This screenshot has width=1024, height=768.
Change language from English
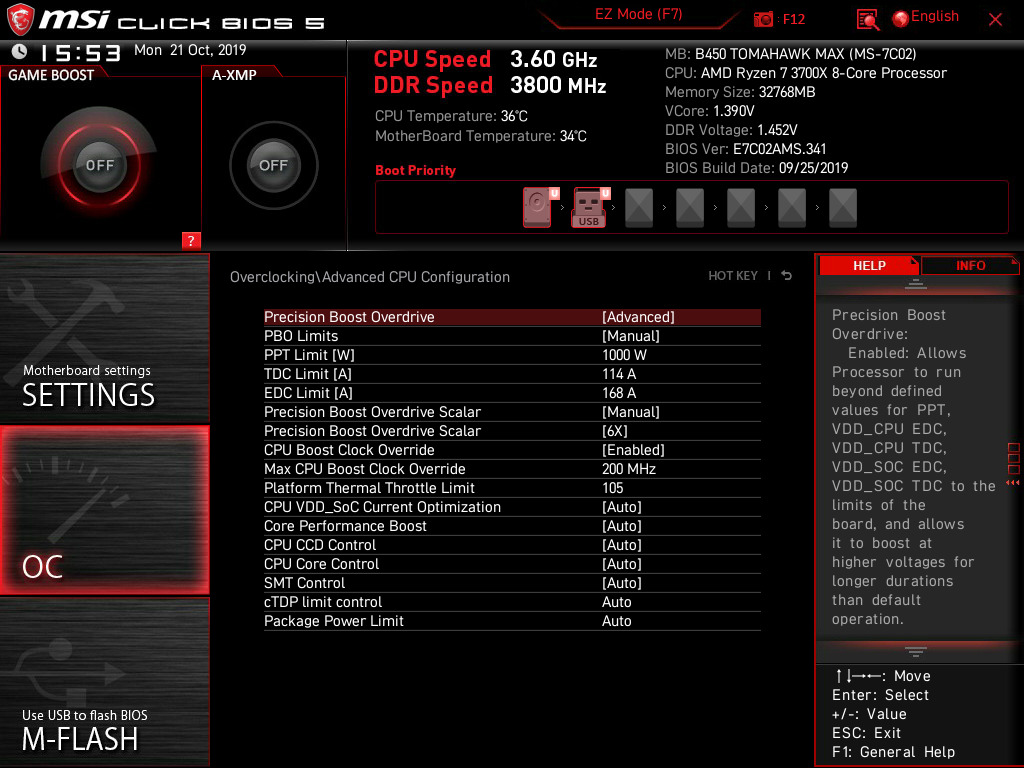click(935, 16)
